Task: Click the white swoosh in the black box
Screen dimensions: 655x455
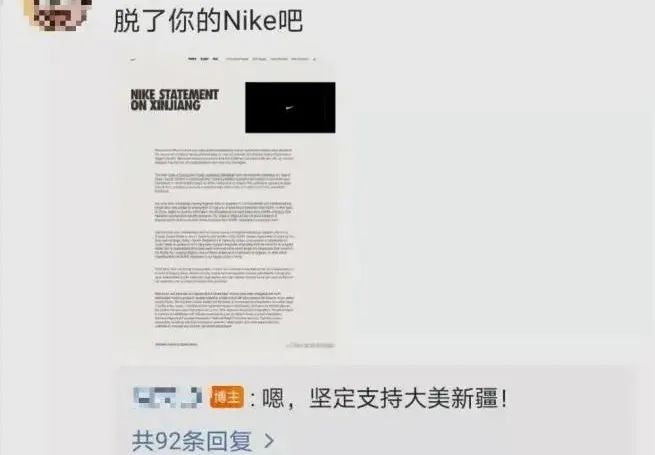Action: tap(289, 108)
